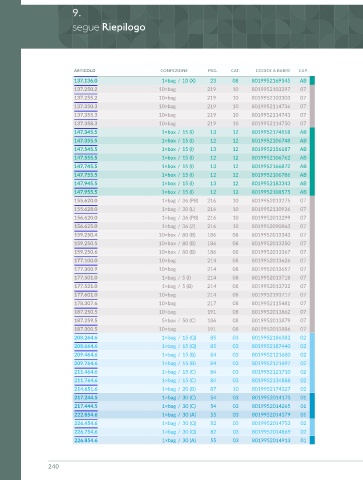Open article link 187.300.5
This screenshot has height=480, width=363.
(86, 329)
